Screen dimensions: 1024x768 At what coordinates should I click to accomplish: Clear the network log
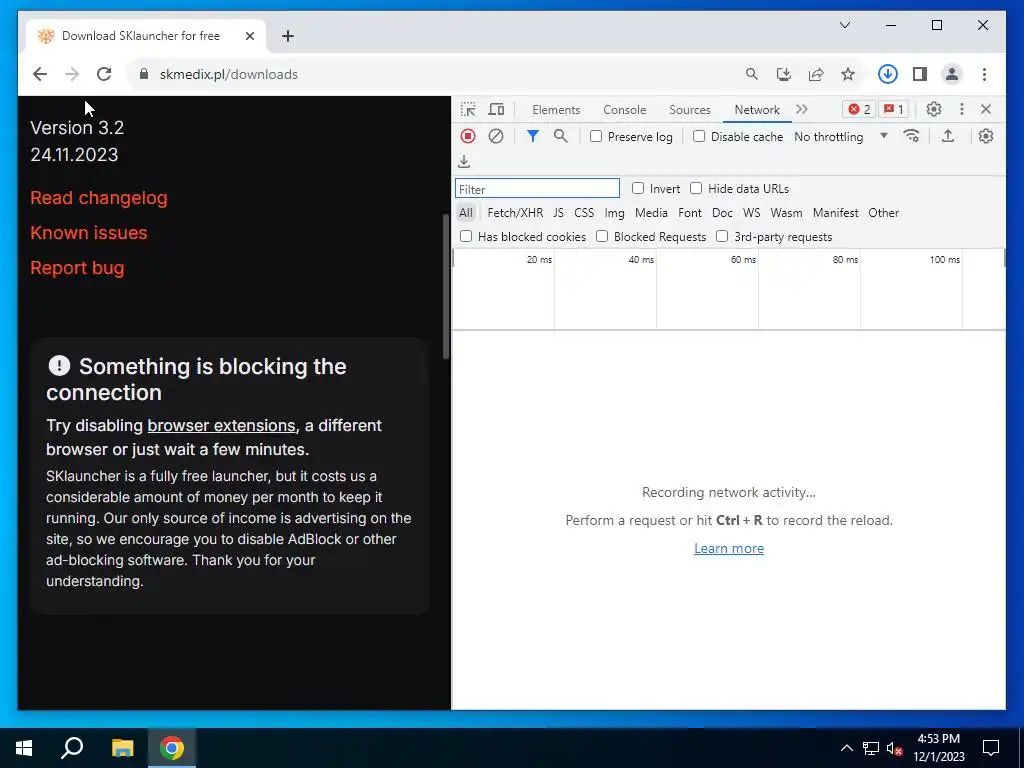496,136
